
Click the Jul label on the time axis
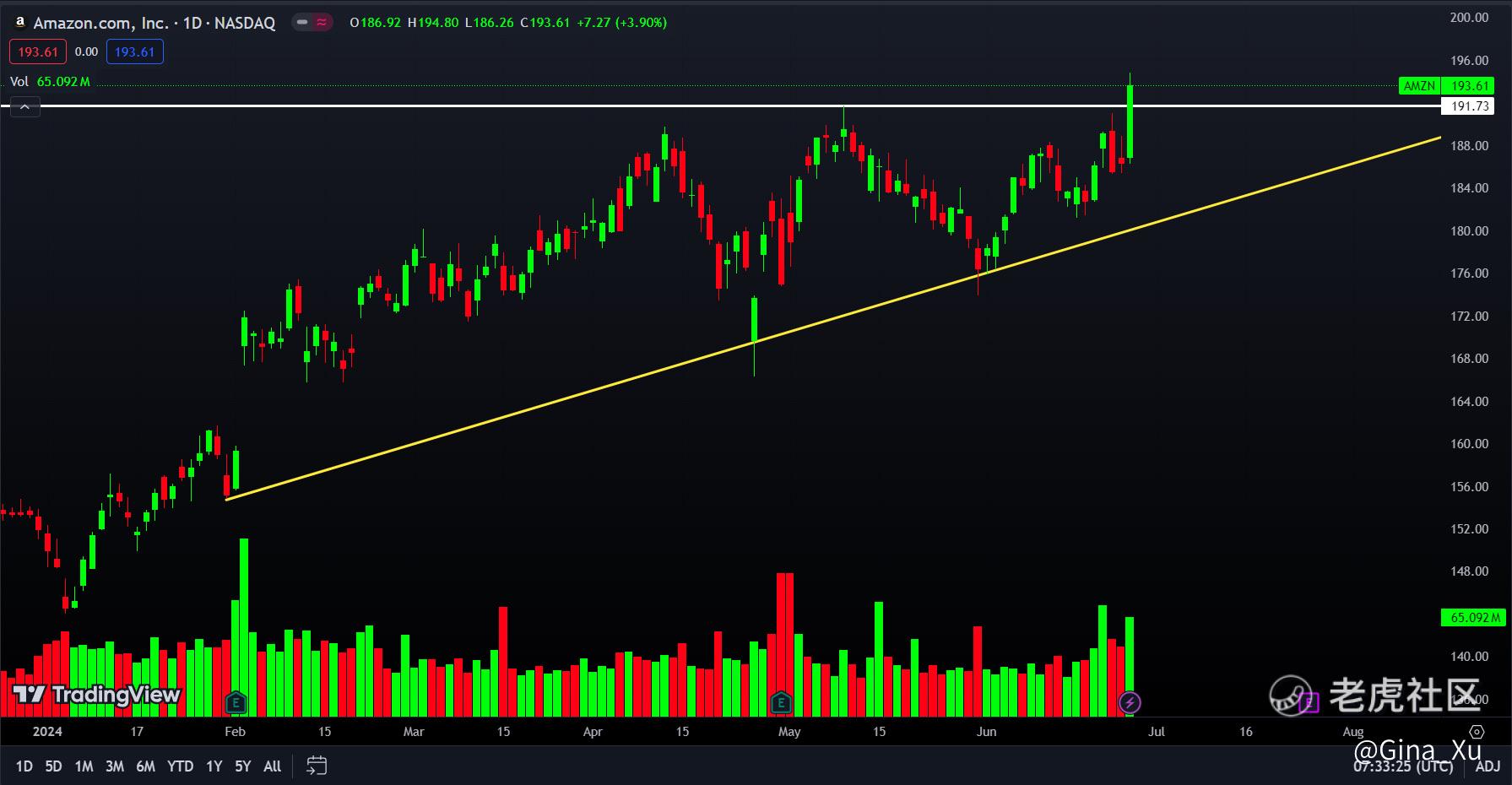pyautogui.click(x=1157, y=732)
